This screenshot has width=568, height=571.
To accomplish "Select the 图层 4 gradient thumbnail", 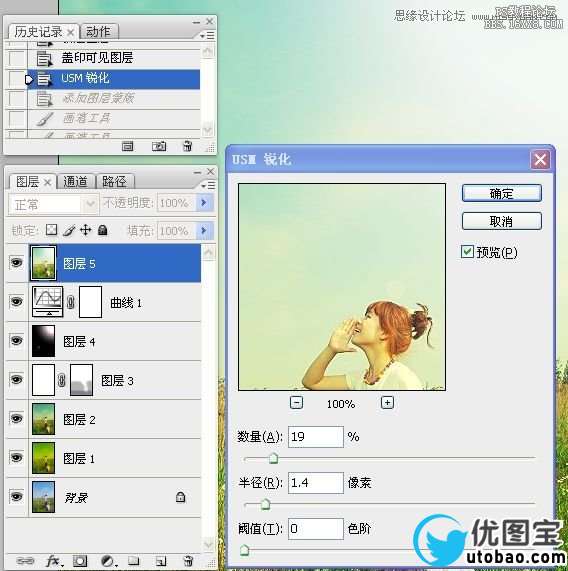I will tap(43, 341).
